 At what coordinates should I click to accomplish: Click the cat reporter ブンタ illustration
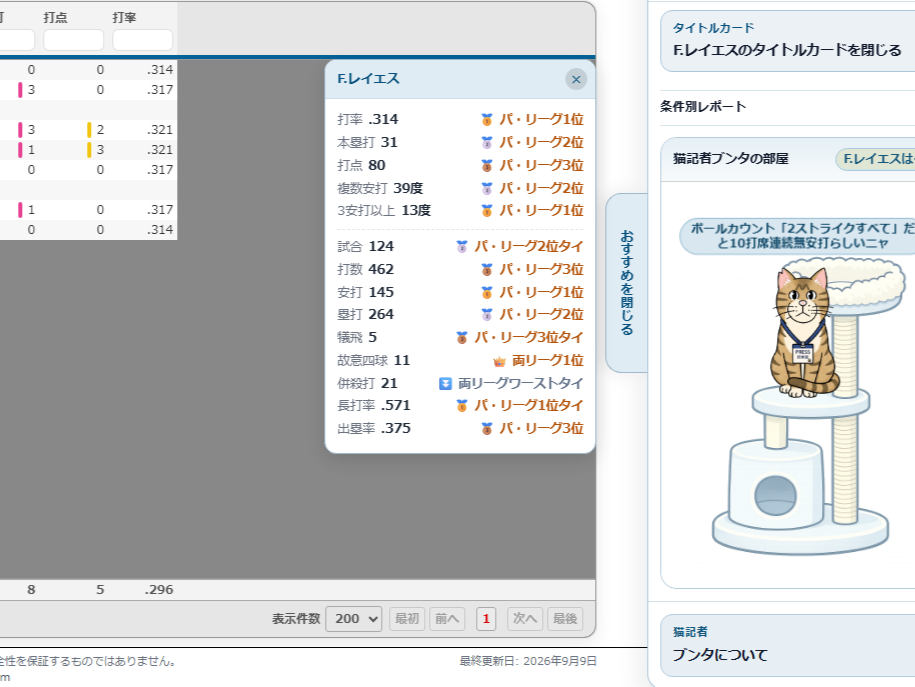(x=804, y=333)
